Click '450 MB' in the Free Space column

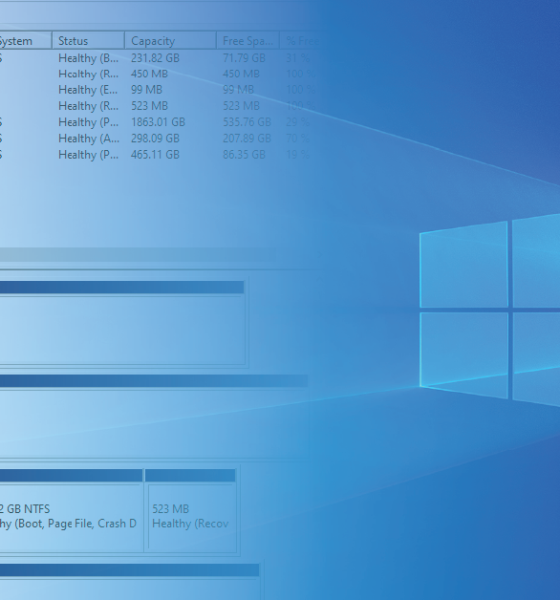(x=241, y=74)
